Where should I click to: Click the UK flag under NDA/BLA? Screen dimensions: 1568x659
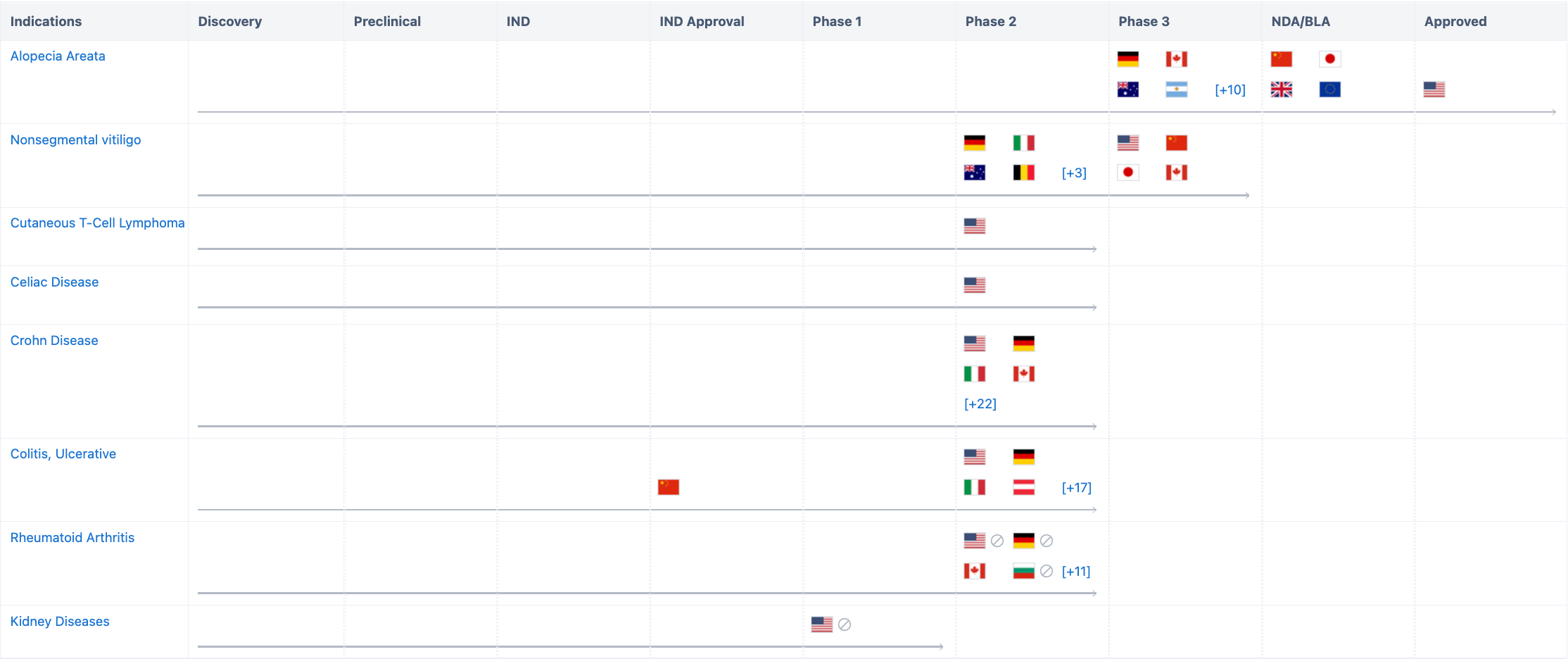click(x=1281, y=89)
